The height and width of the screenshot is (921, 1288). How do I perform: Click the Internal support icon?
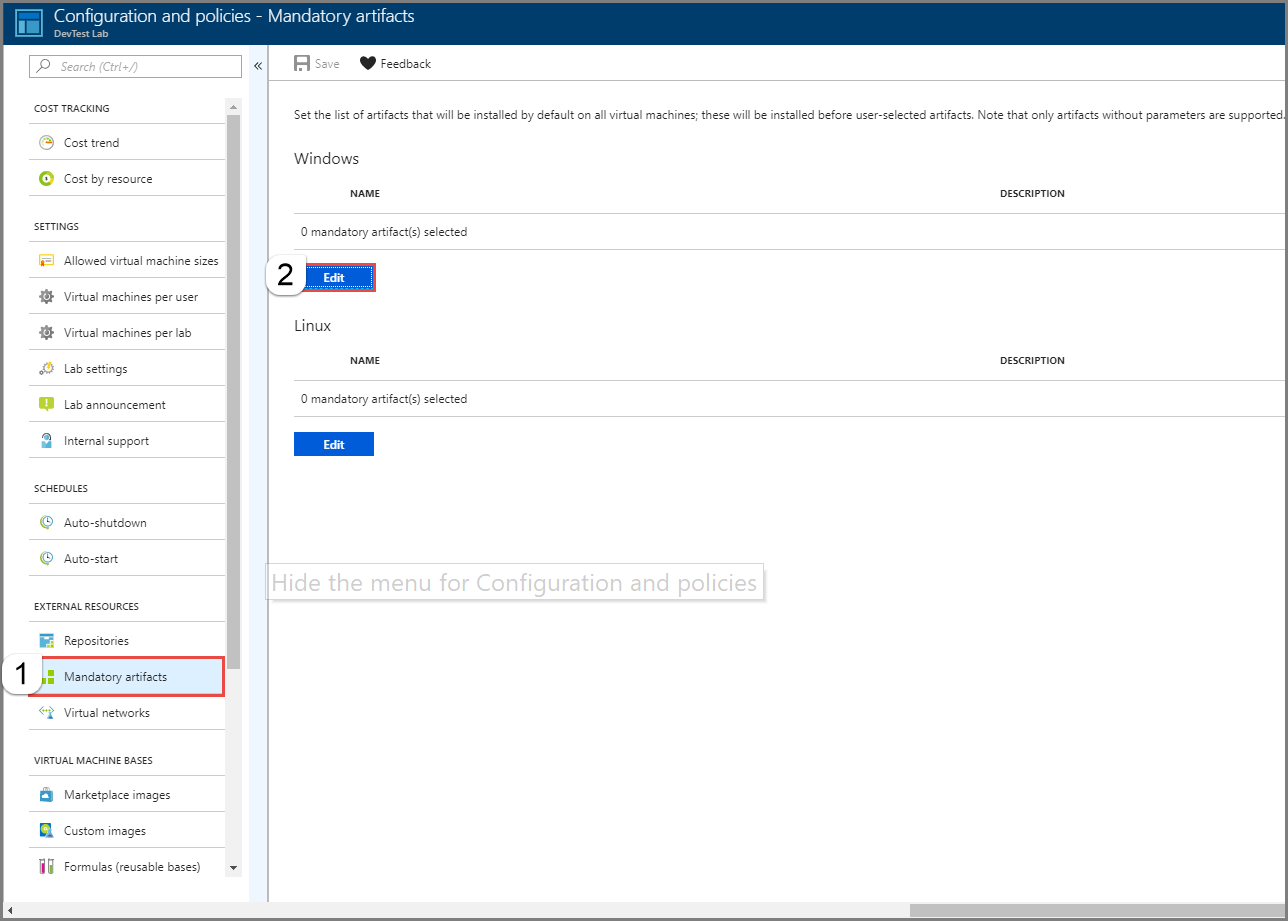click(x=46, y=441)
